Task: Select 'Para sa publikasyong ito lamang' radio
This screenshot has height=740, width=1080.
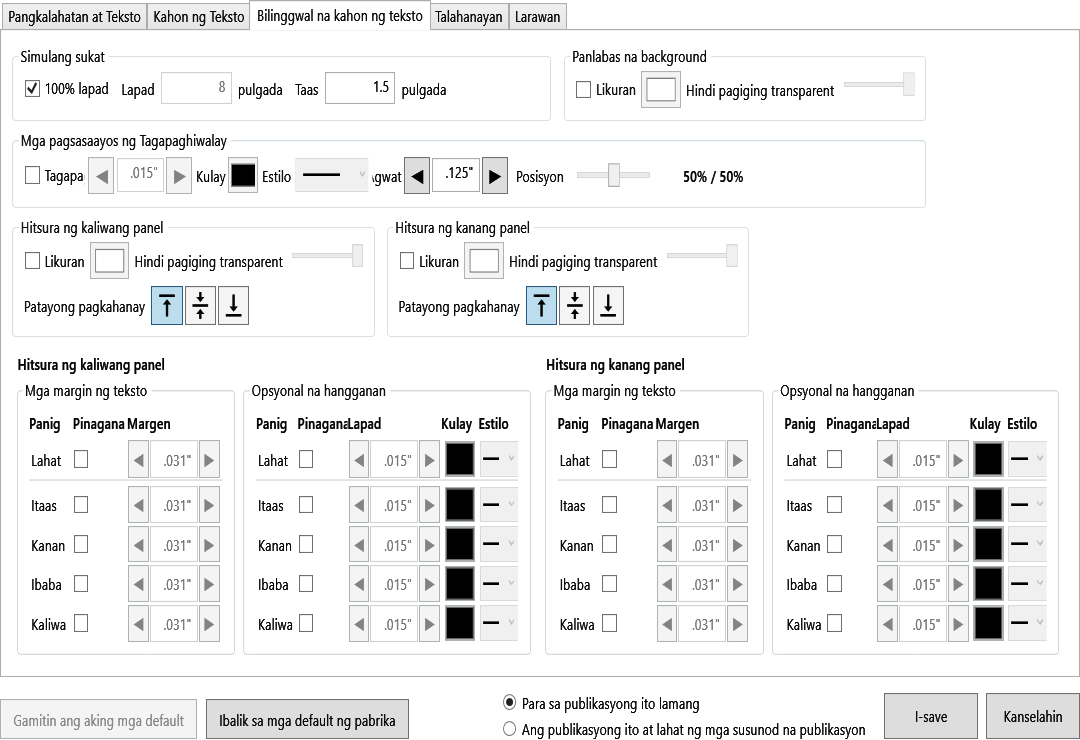Action: [x=510, y=703]
